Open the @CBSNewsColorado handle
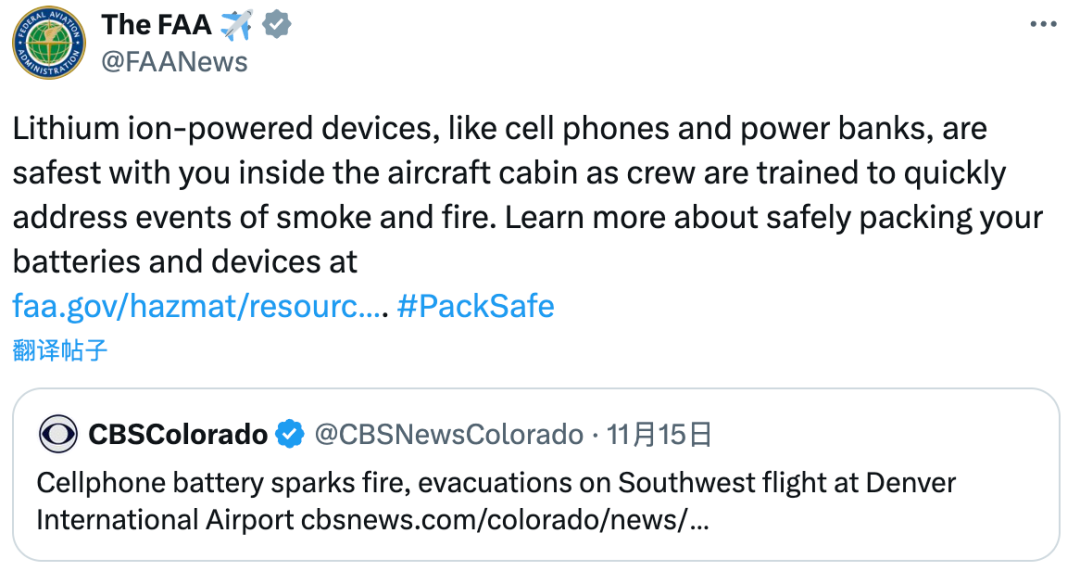Viewport: 1080px width, 584px height. coord(449,435)
